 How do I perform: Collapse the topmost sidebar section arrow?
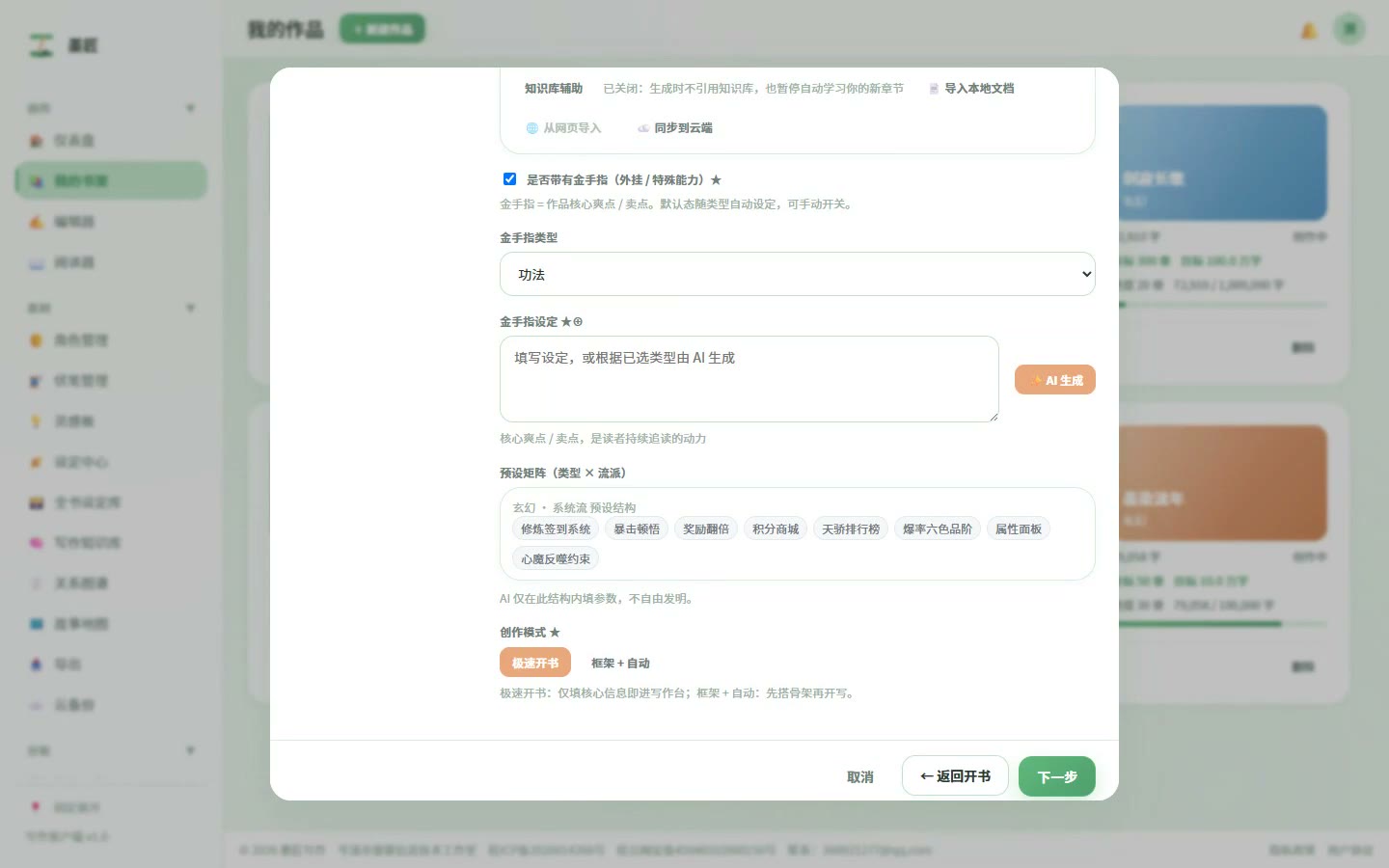coord(190,108)
